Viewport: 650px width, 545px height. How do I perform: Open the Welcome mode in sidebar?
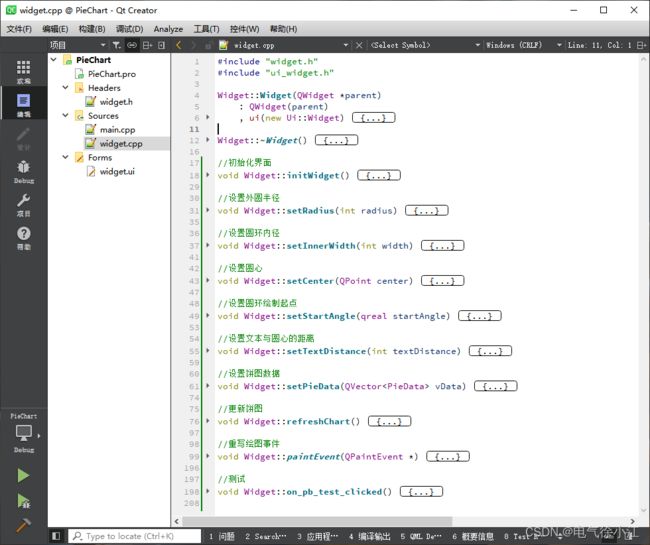(x=23, y=71)
